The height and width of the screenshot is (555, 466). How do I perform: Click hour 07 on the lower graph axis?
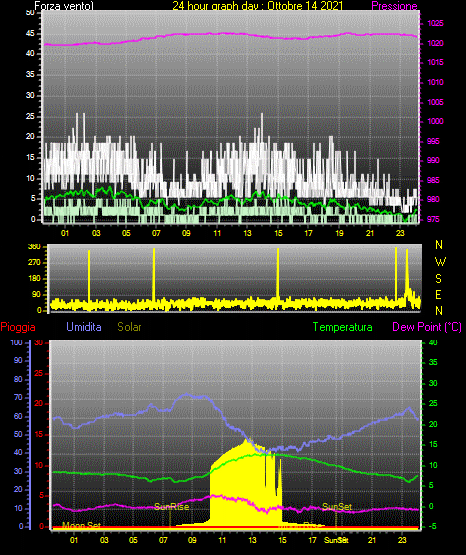[x=163, y=540]
